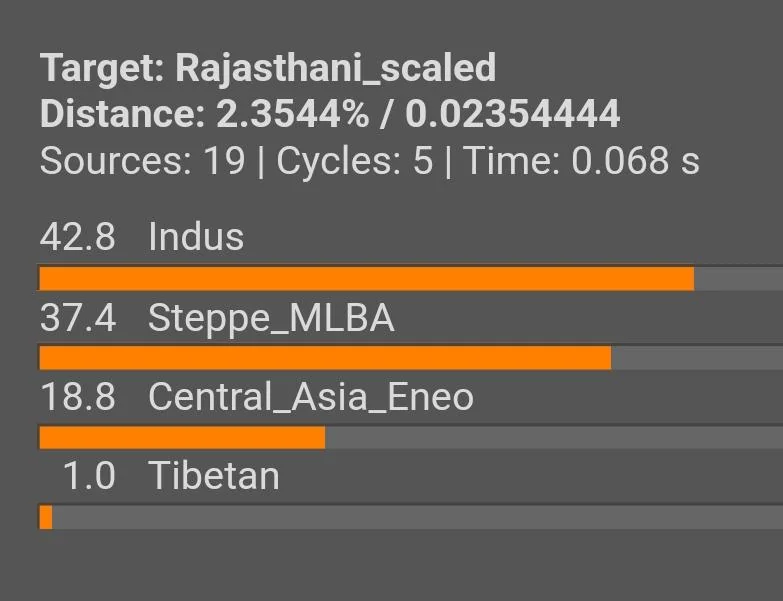Click the orange Indus progress bar
Image resolution: width=783 pixels, height=601 pixels.
(367, 279)
